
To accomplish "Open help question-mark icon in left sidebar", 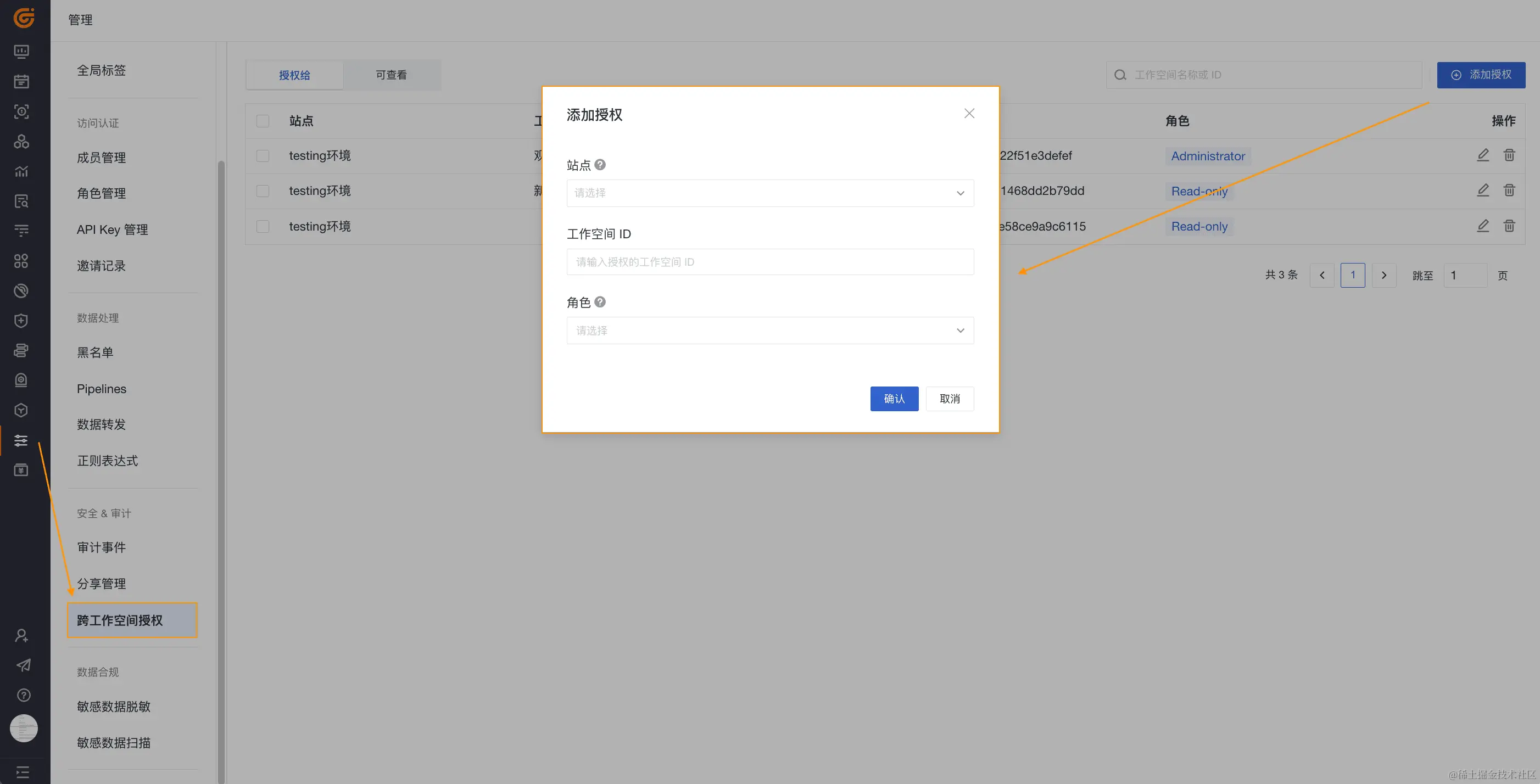I will (x=23, y=695).
